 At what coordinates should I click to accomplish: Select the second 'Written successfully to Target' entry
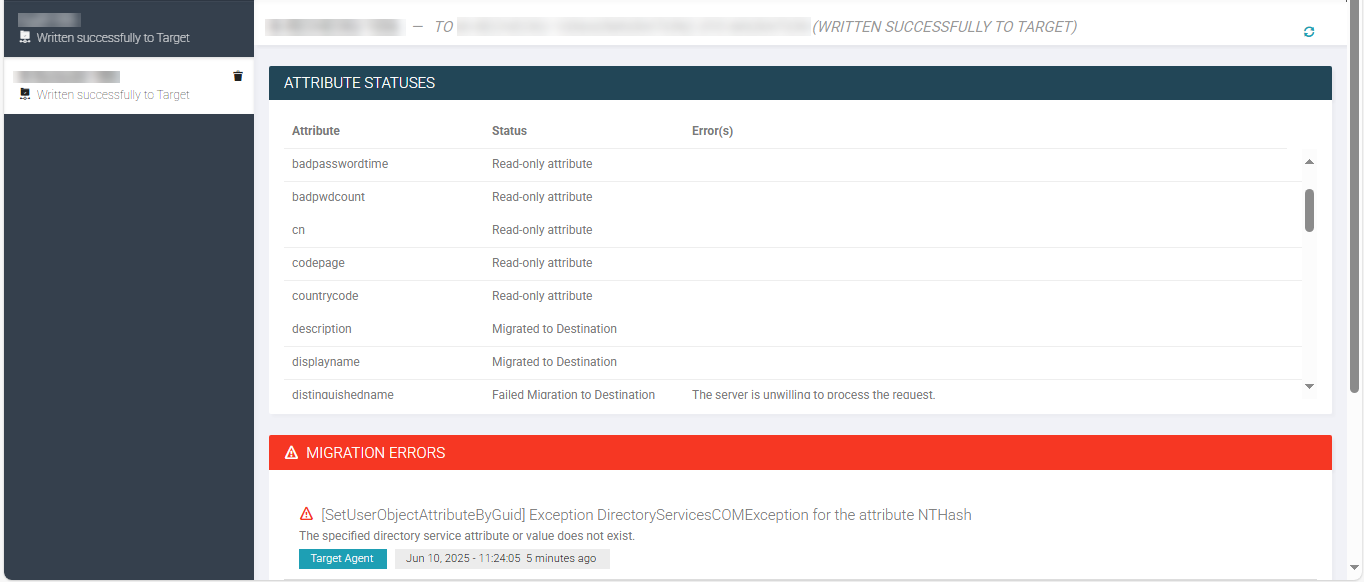(x=120, y=84)
